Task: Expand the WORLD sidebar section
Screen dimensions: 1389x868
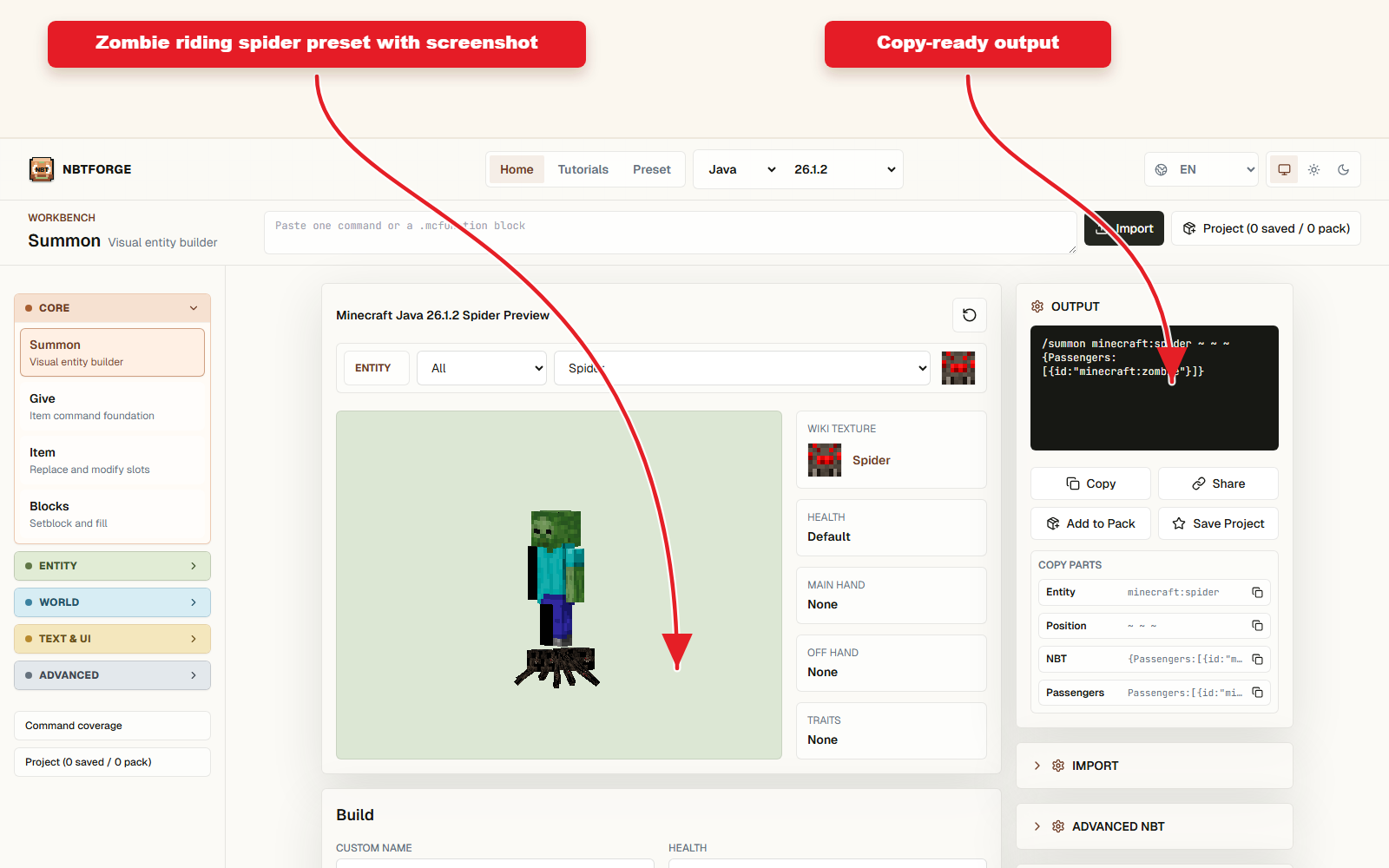Action: (x=112, y=602)
